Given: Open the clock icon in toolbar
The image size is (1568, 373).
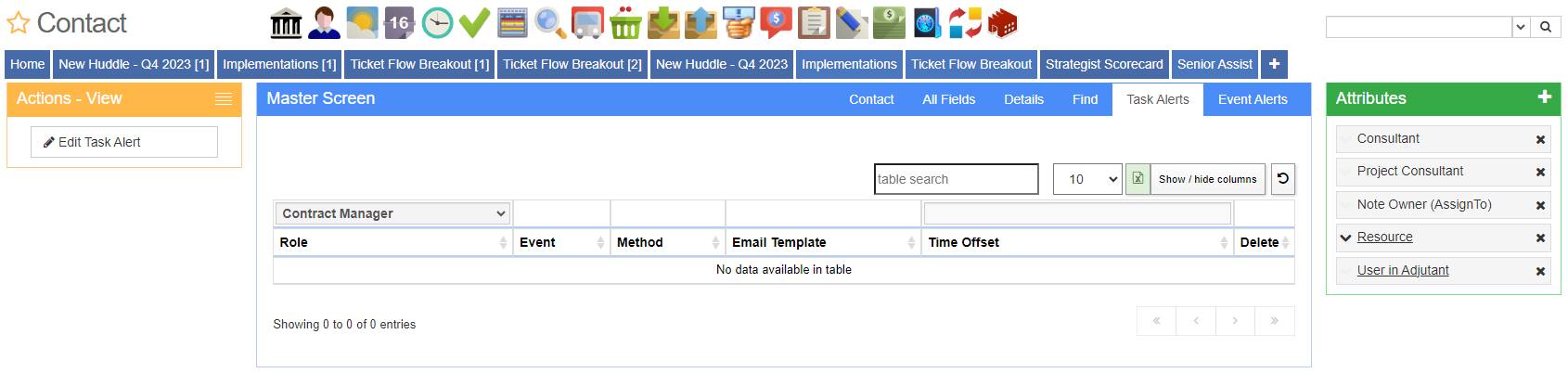Looking at the screenshot, I should [437, 23].
